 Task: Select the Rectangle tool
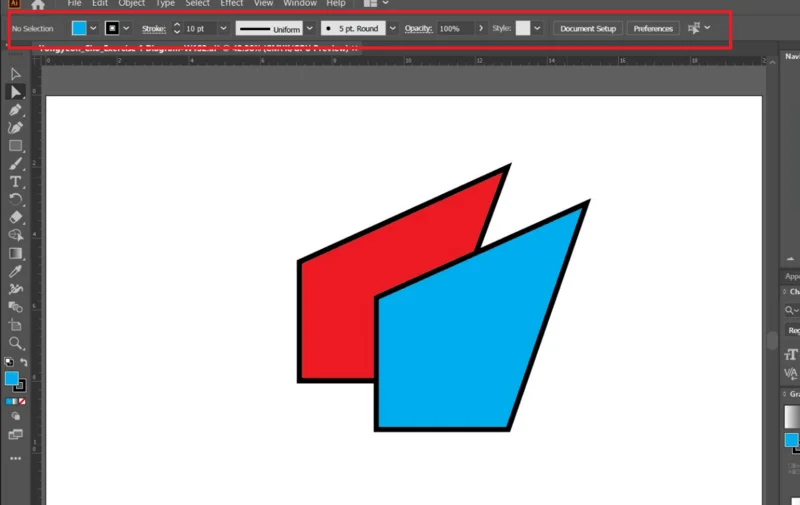15,146
